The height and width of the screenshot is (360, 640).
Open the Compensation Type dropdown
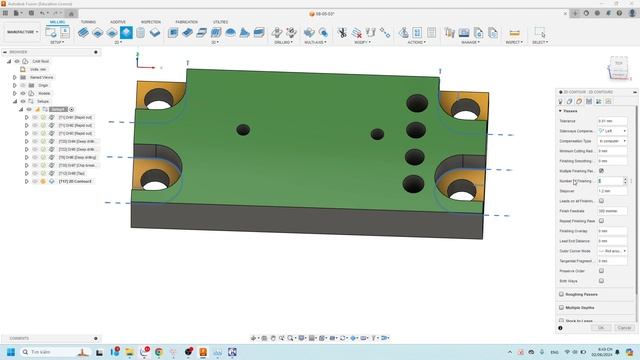[x=612, y=141]
